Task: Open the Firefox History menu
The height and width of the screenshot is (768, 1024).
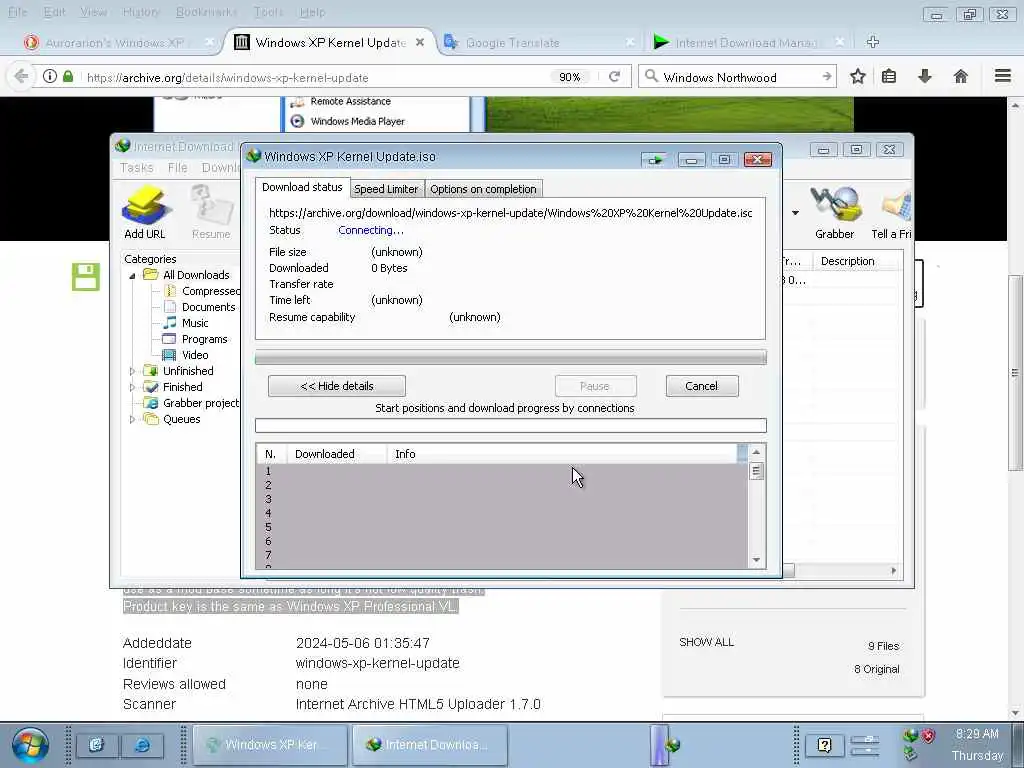Action: coord(140,12)
